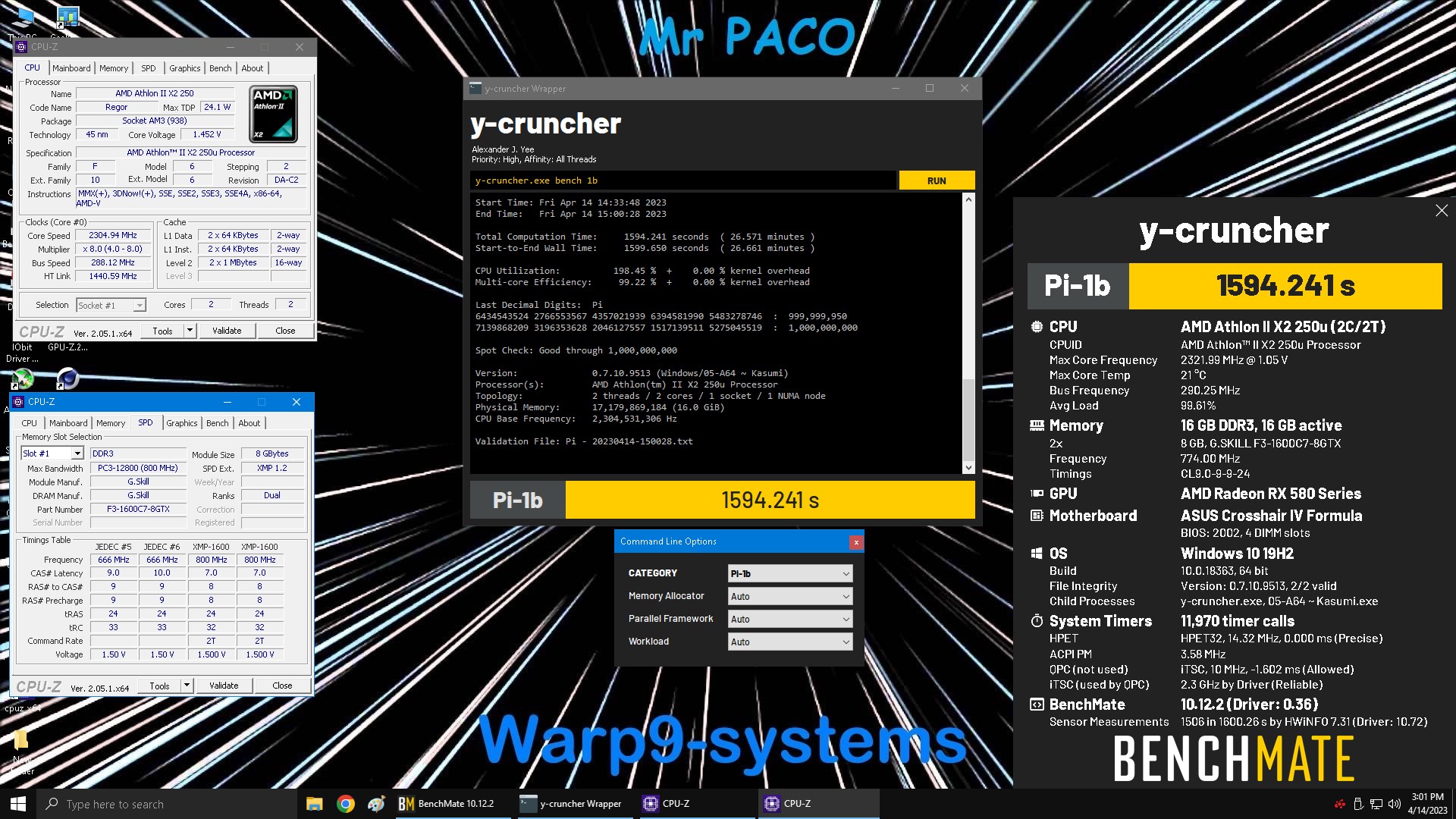This screenshot has width=1456, height=819.
Task: Launch Google Chrome from the taskbar
Action: tap(346, 804)
